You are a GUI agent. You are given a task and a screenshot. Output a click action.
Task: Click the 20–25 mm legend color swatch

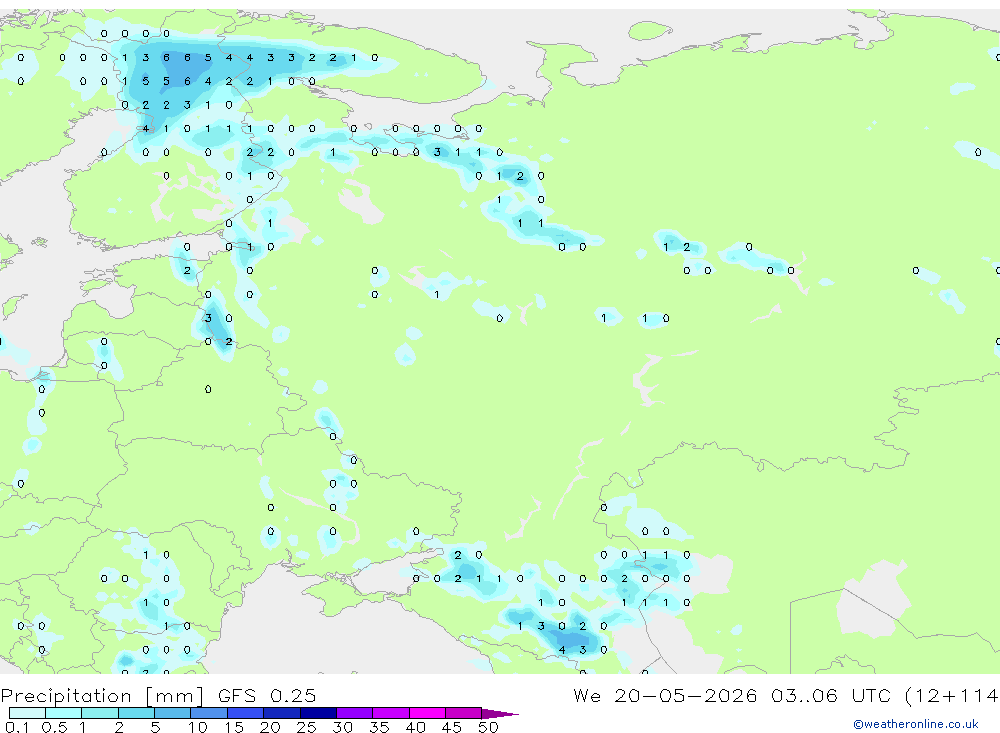pyautogui.click(x=282, y=713)
